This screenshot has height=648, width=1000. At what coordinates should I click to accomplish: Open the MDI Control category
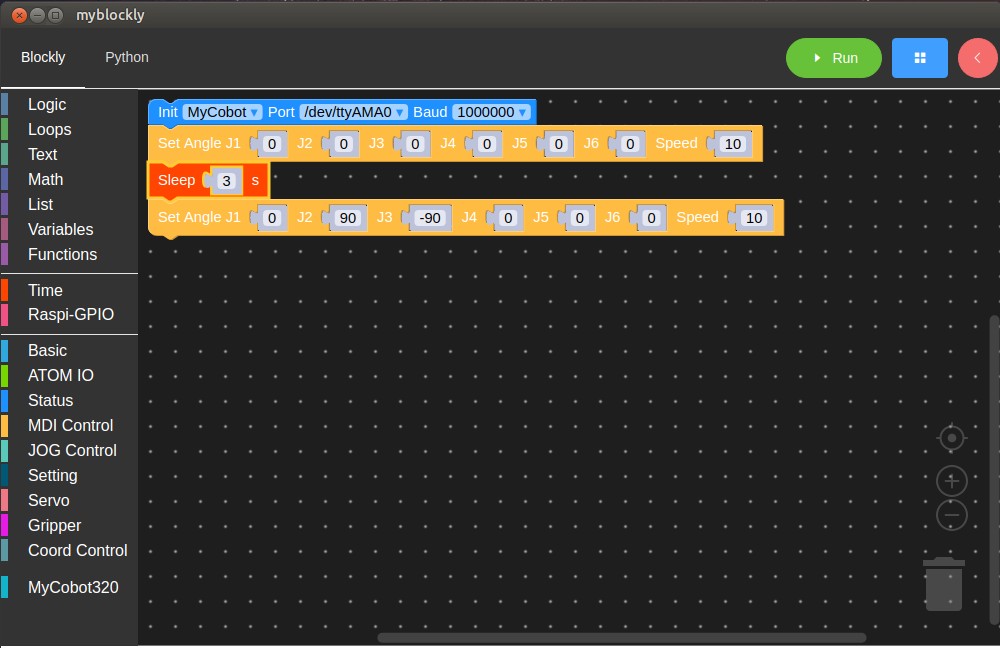(x=70, y=425)
